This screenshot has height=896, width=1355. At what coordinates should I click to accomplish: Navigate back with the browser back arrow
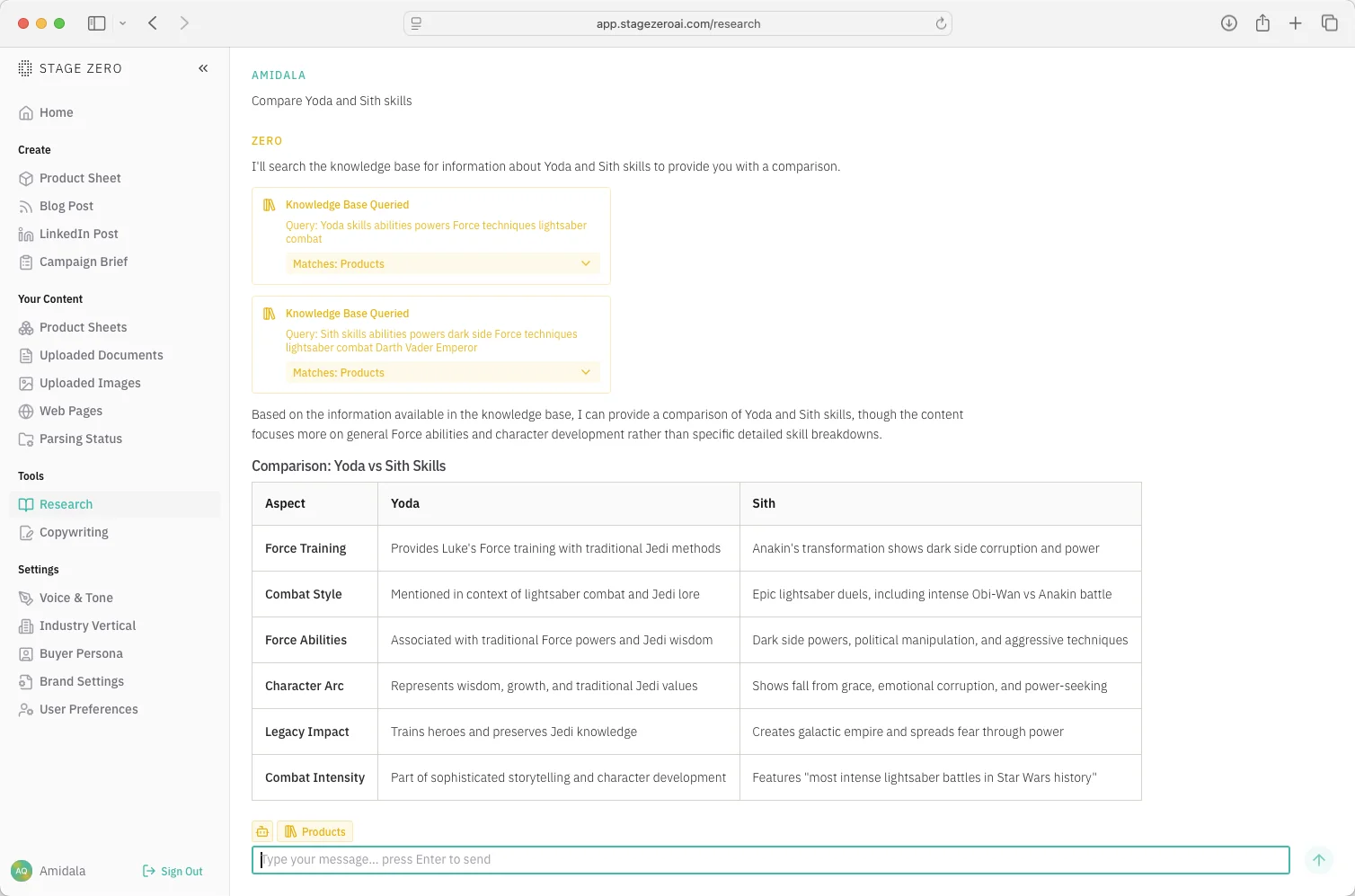pos(154,23)
